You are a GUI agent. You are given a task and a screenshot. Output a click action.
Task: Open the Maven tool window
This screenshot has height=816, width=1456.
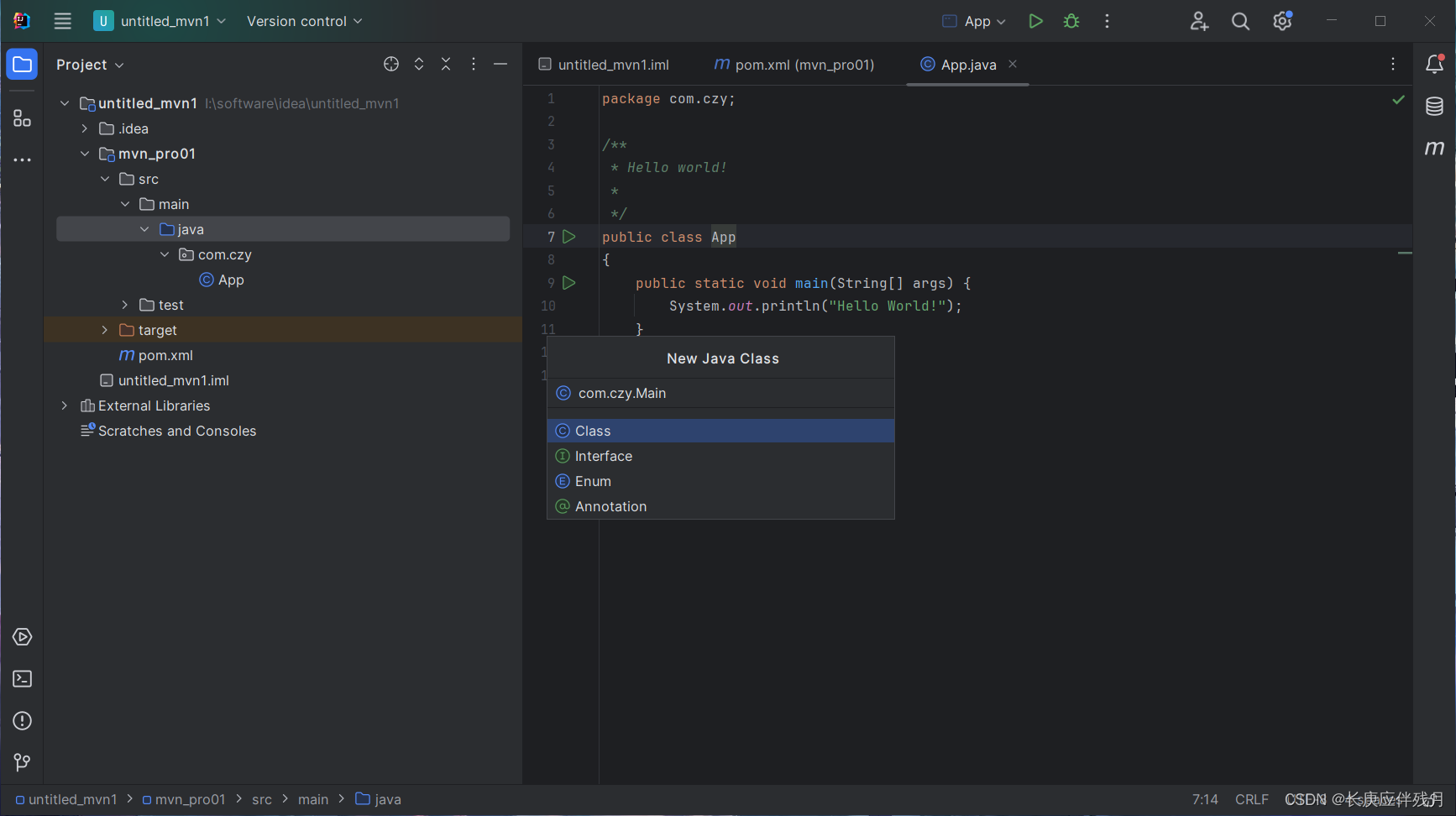click(1434, 148)
